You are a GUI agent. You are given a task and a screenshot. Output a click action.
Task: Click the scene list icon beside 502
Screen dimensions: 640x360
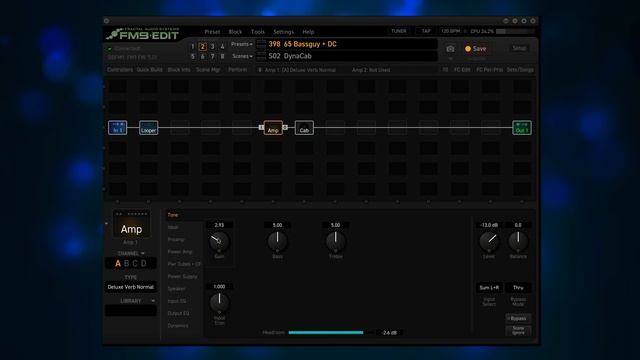click(x=261, y=56)
